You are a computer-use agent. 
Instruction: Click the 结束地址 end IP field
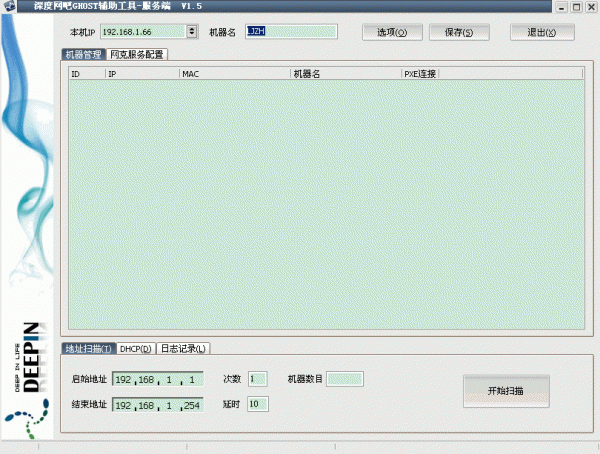[158, 405]
